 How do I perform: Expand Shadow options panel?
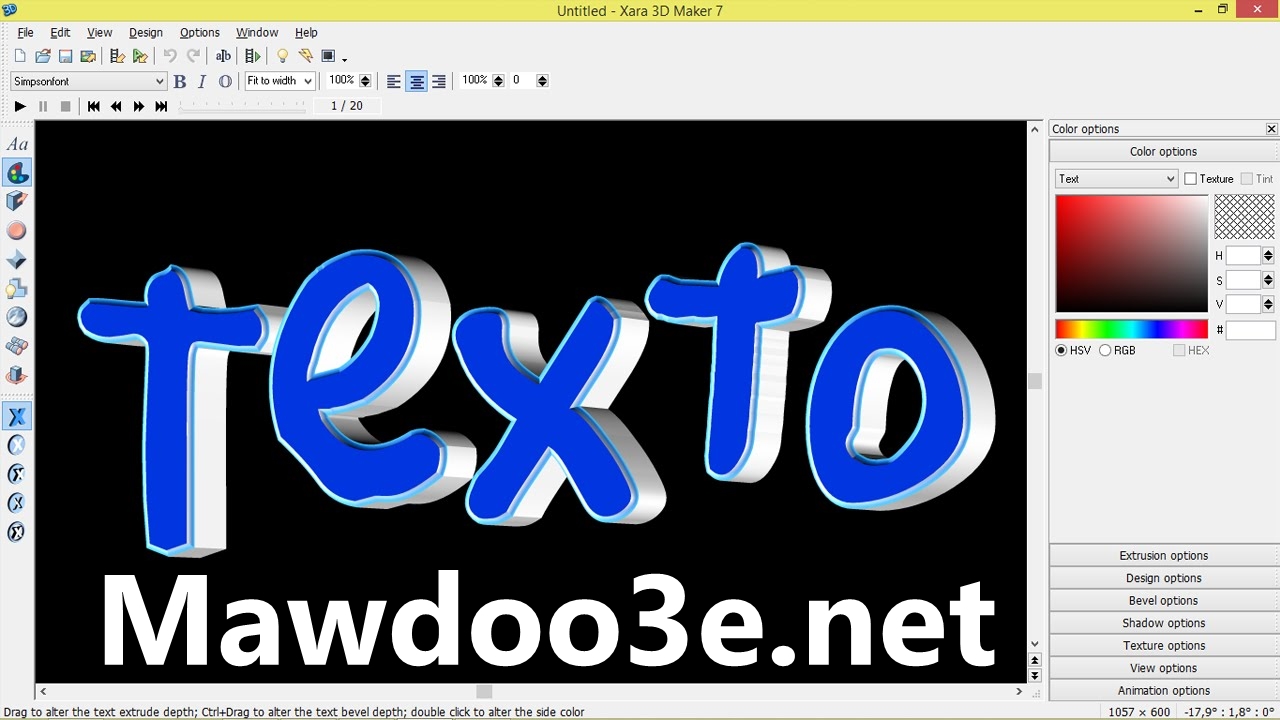pos(1164,623)
